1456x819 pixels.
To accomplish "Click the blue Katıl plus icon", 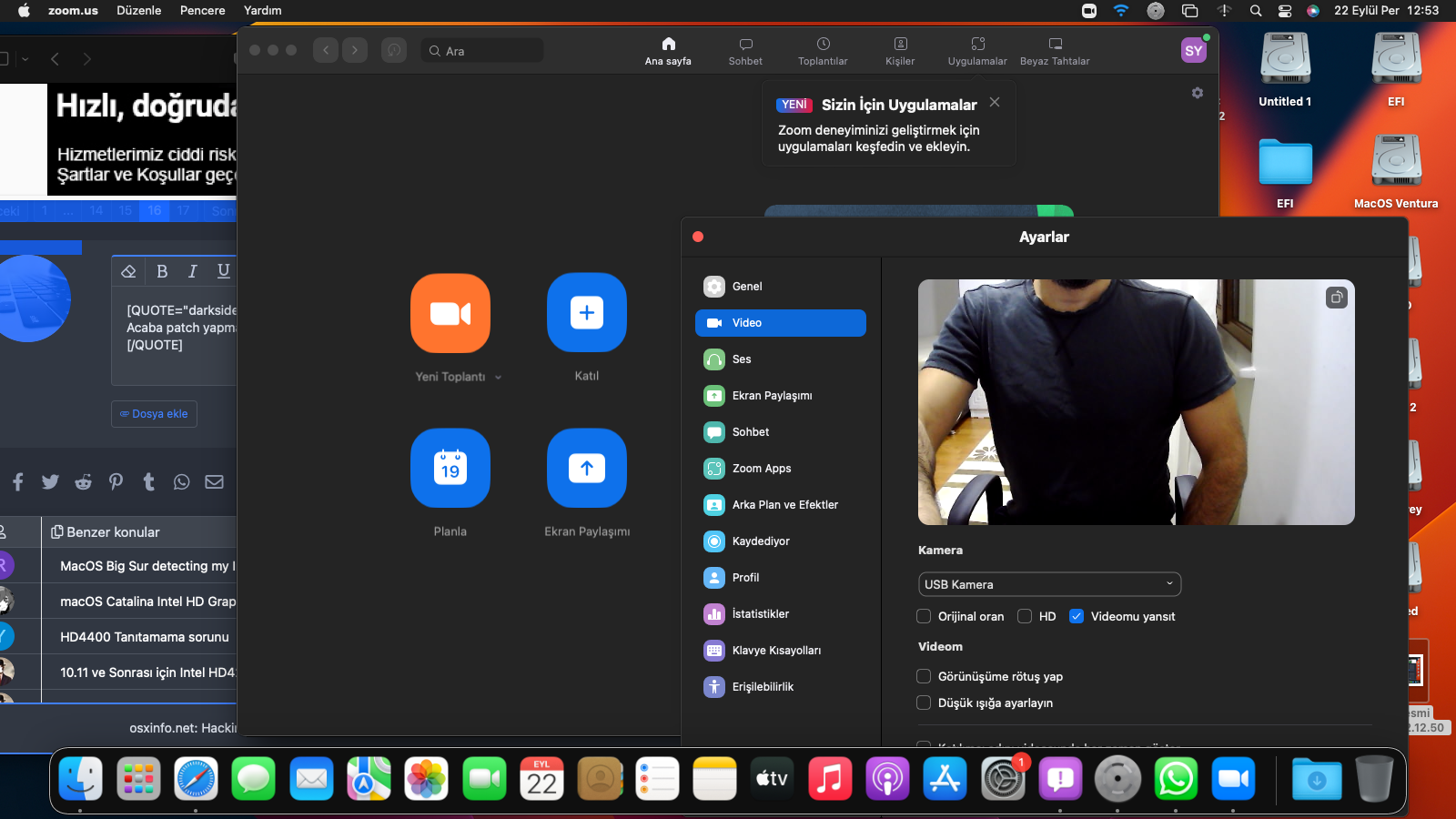I will [587, 313].
